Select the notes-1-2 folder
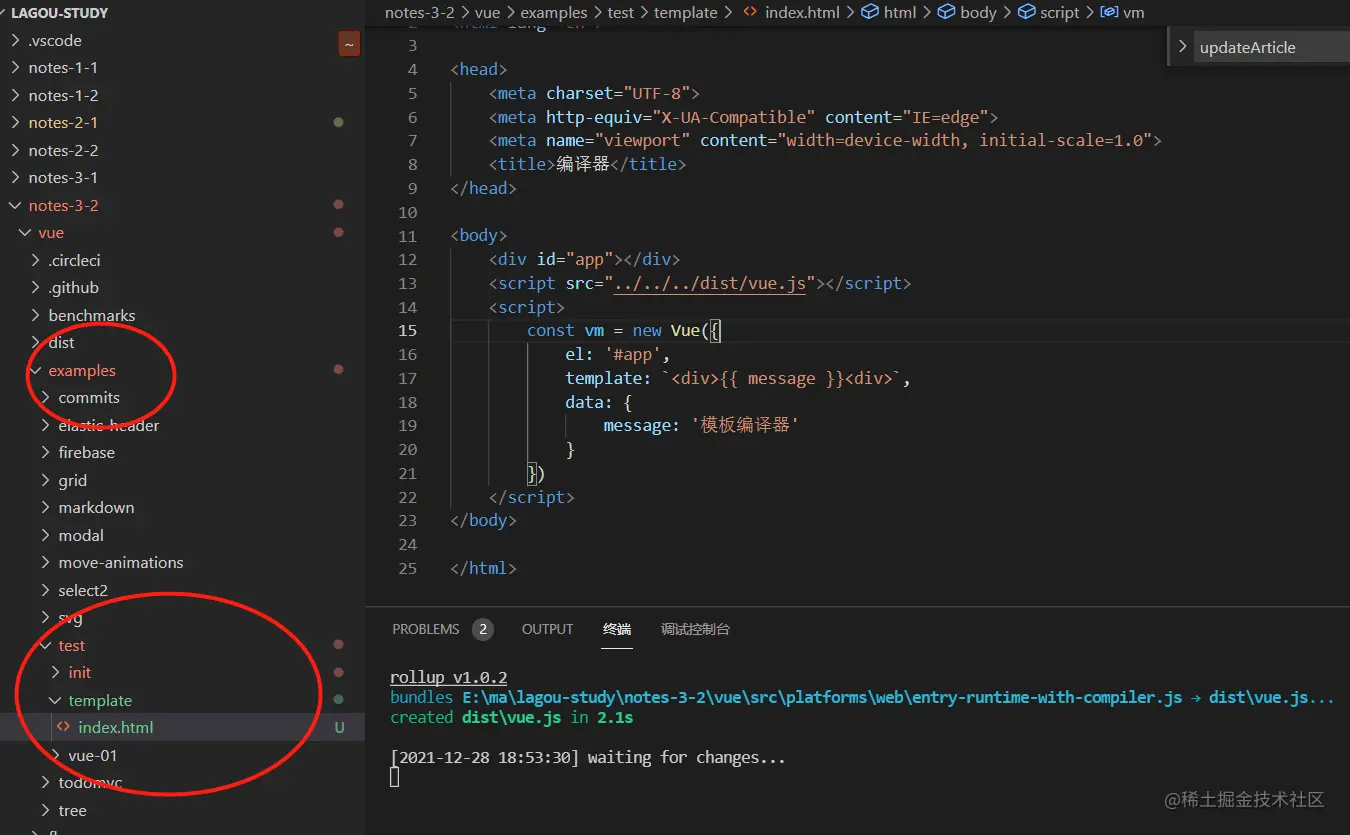 pos(63,96)
